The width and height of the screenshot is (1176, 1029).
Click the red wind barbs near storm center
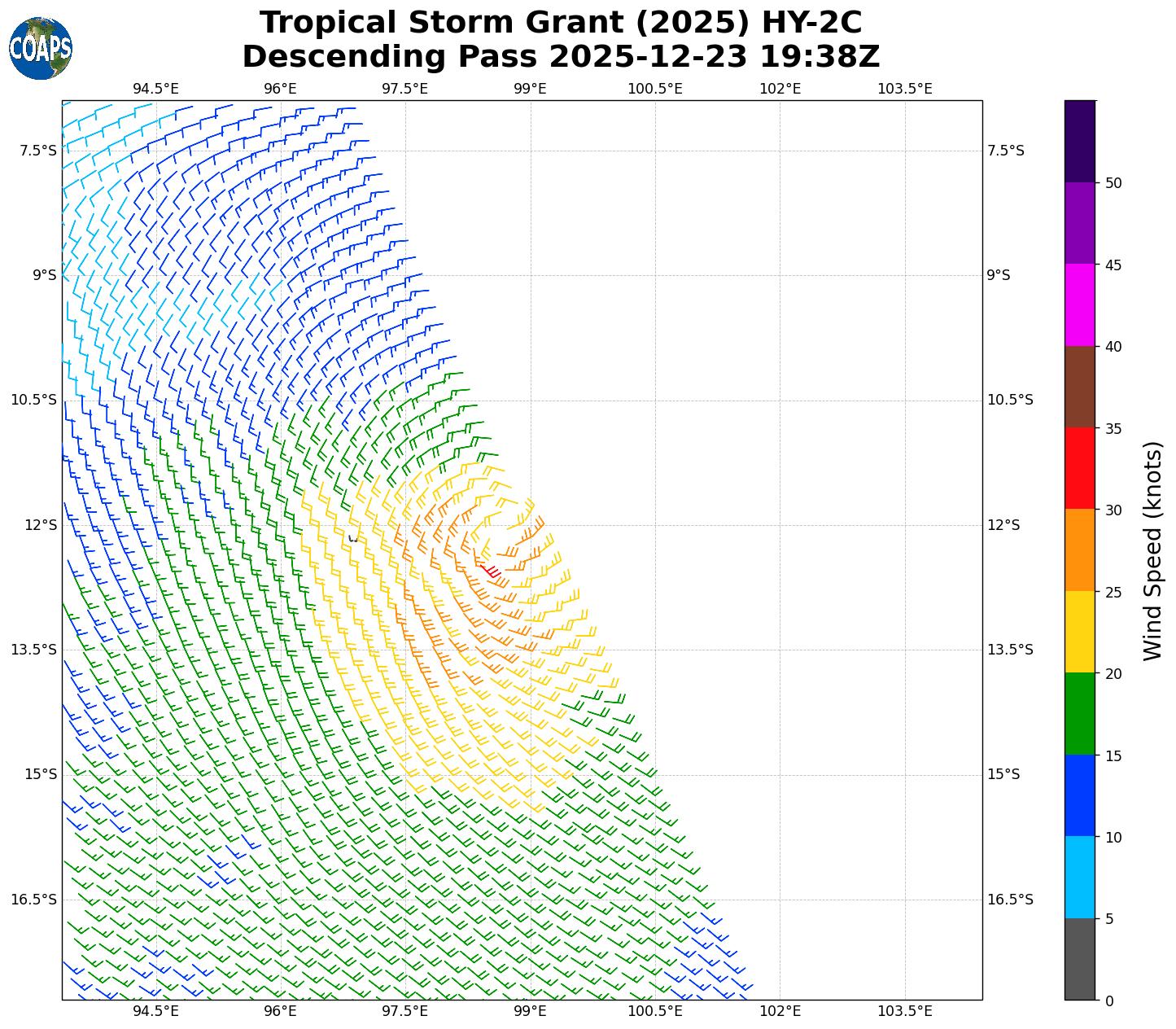[491, 571]
